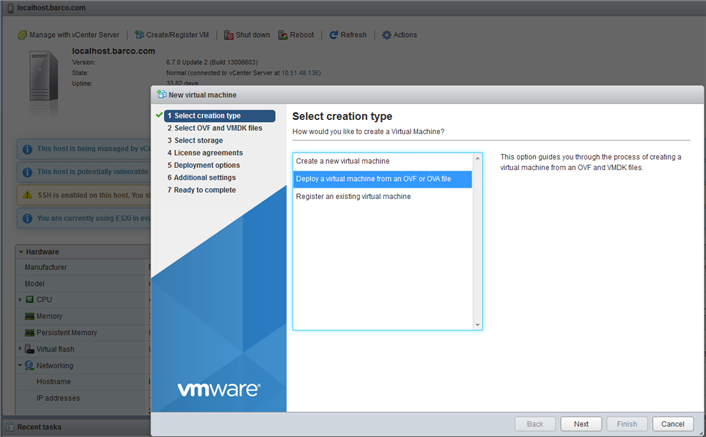Expand the Virtual flash row

click(20, 349)
